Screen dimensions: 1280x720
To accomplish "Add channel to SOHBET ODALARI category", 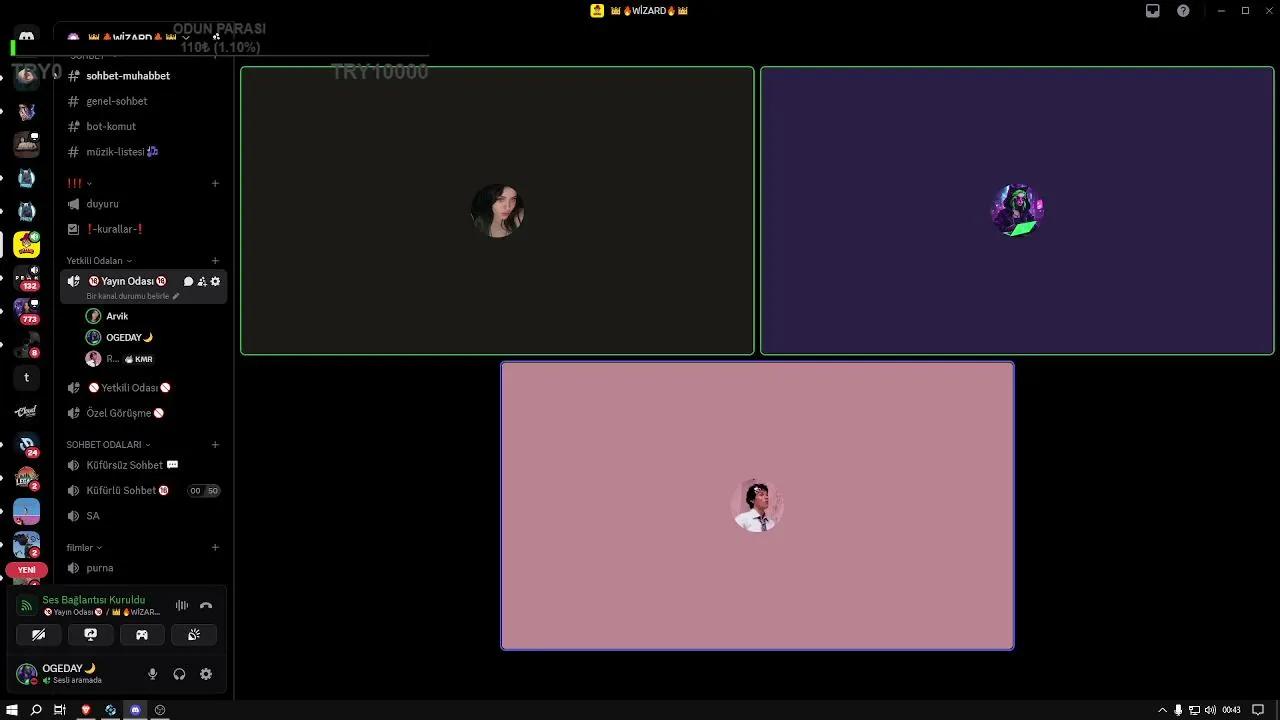I will tap(215, 445).
